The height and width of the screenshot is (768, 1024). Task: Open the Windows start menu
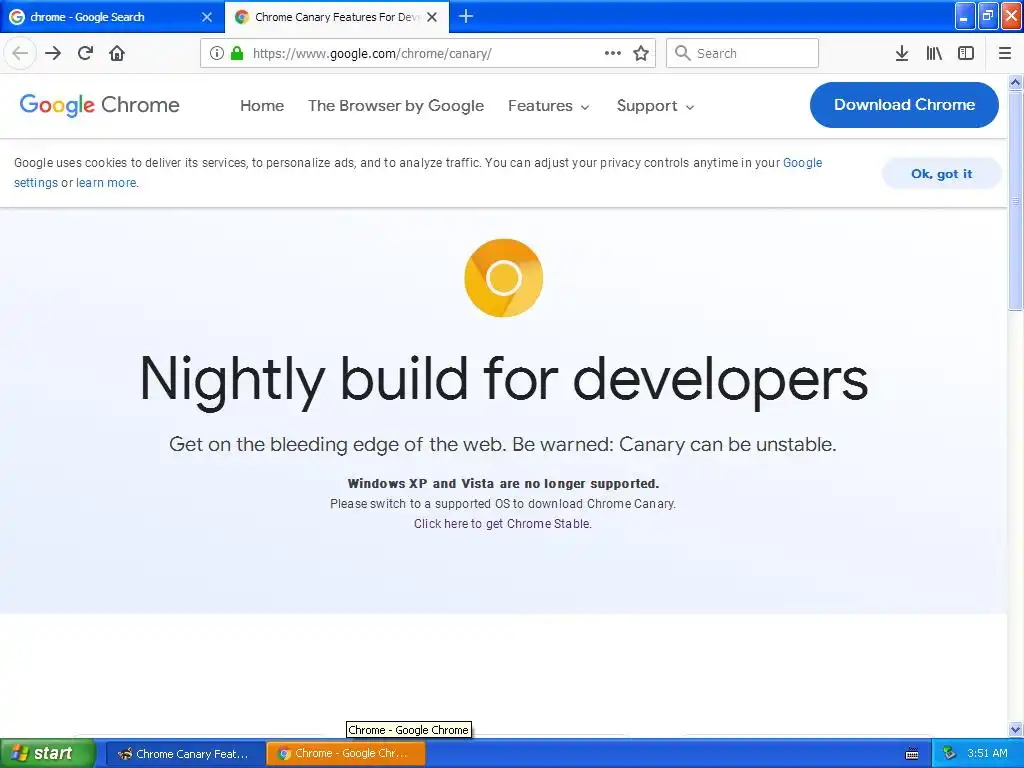48,753
